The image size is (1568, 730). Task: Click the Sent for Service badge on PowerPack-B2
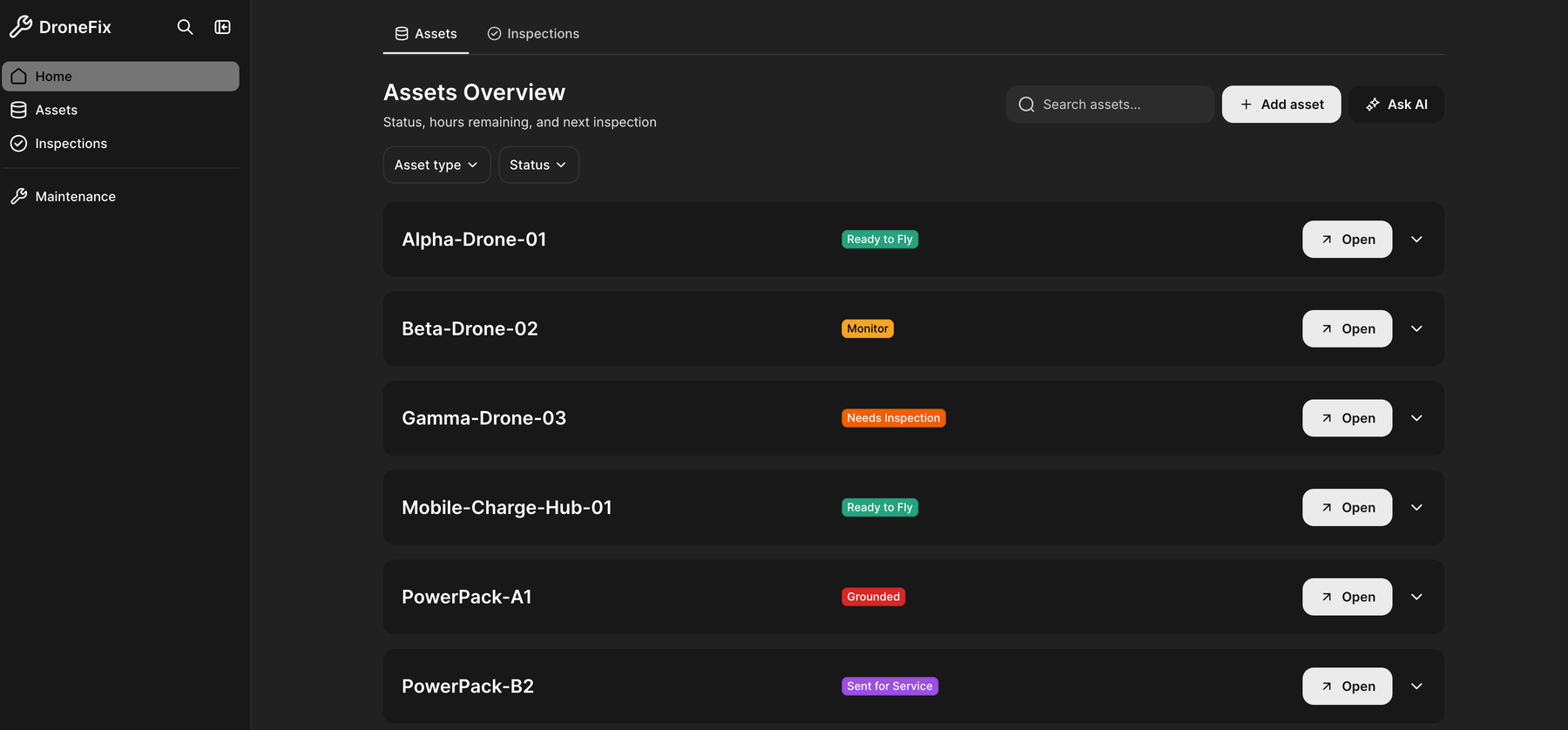click(889, 686)
